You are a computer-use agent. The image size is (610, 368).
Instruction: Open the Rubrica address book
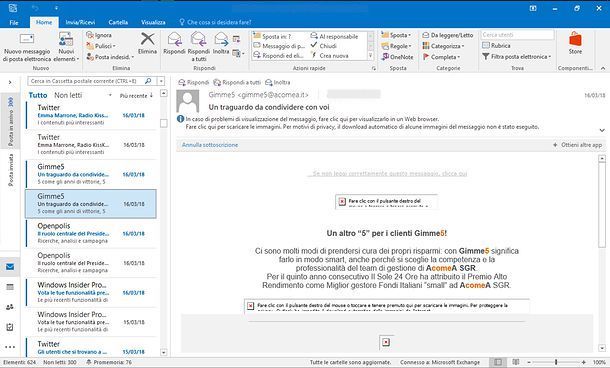496,46
